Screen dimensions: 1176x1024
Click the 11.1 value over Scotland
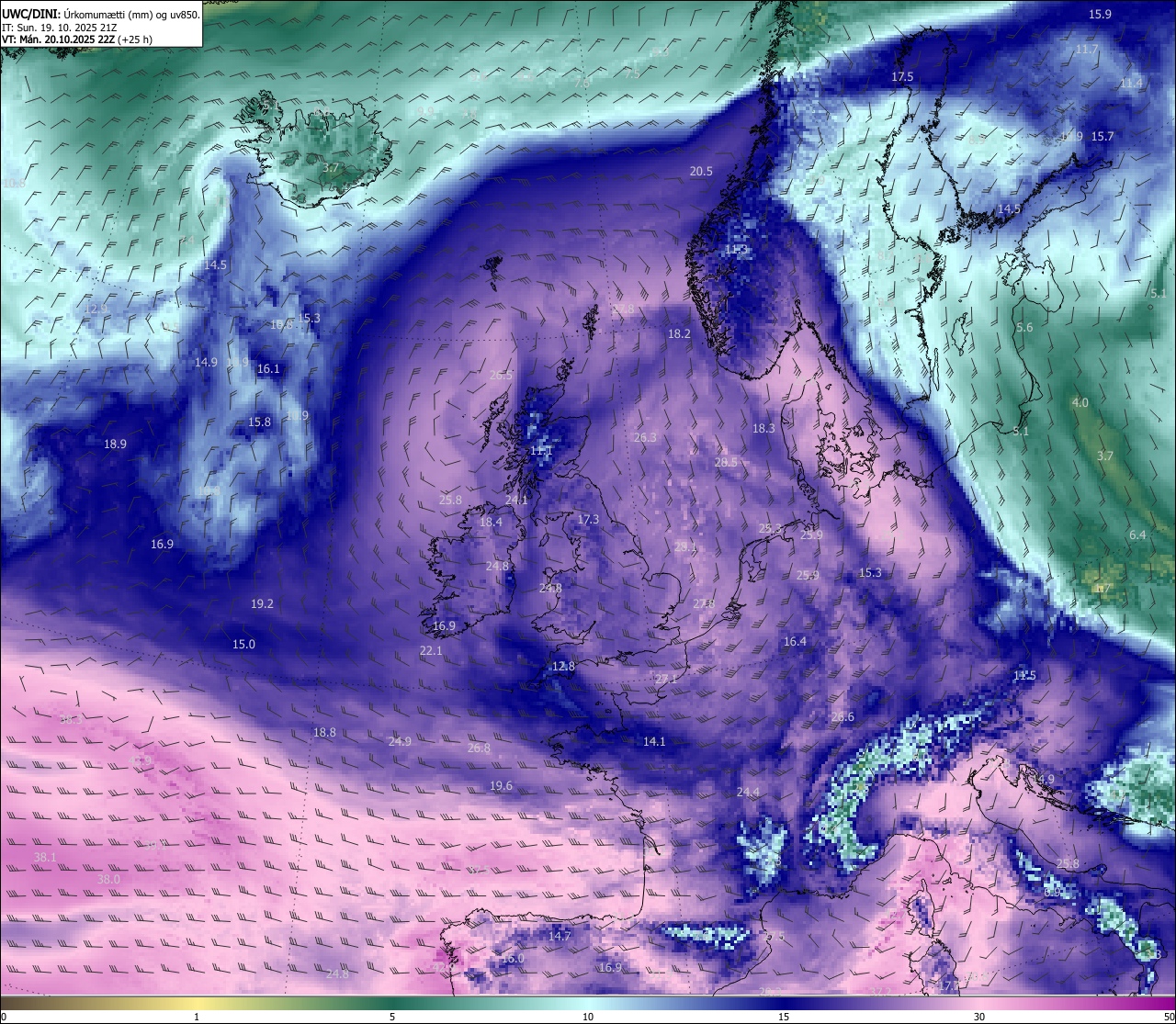541,451
